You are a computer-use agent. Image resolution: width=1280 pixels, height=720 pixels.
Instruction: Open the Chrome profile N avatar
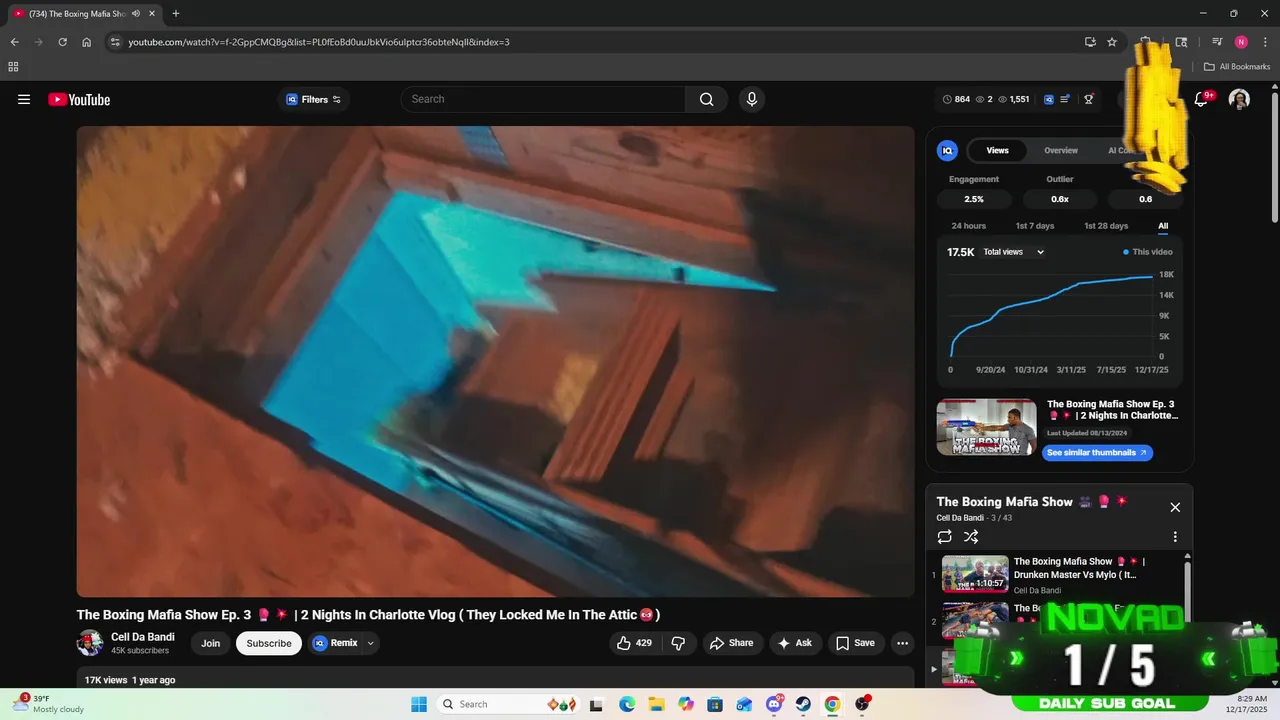pyautogui.click(x=1241, y=42)
